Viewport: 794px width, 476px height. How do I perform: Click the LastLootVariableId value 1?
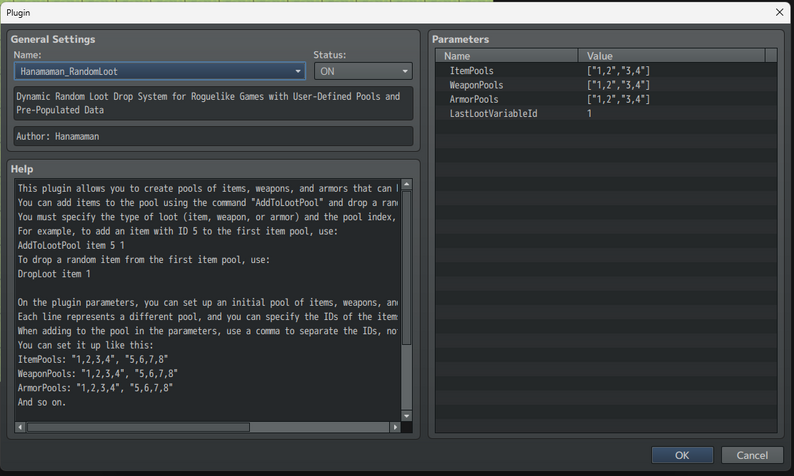(589, 113)
